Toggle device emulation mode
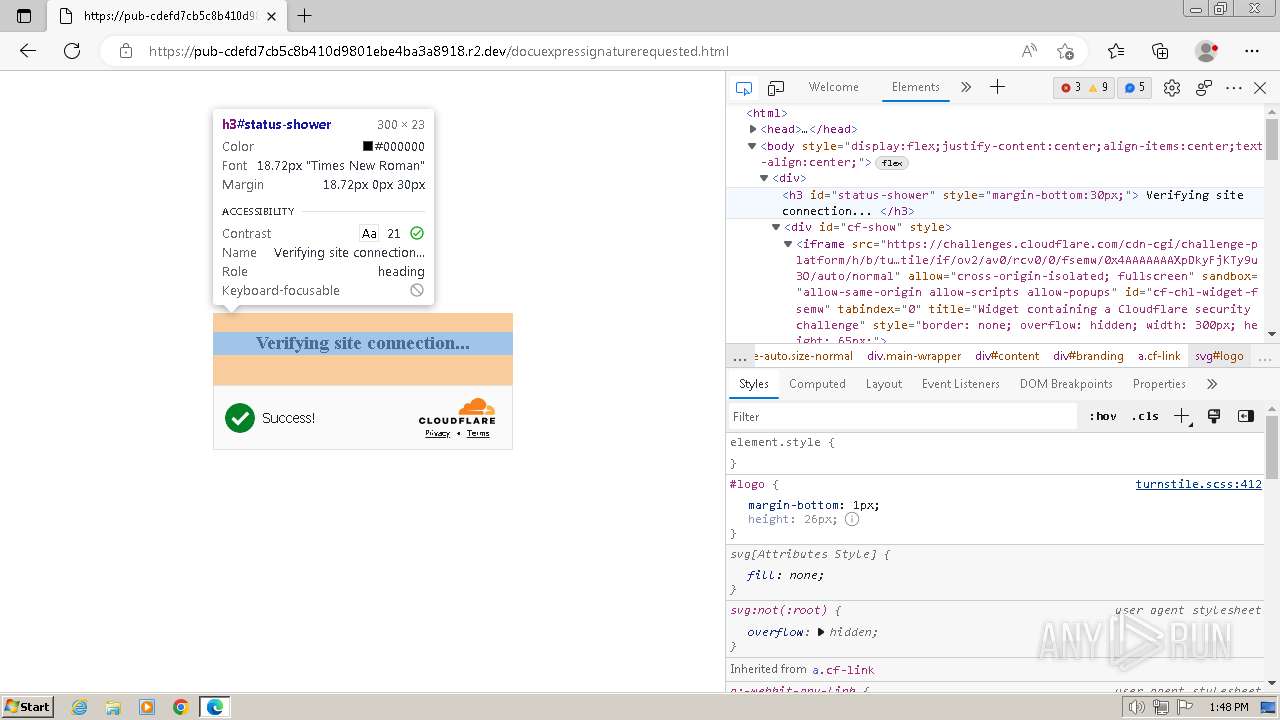This screenshot has width=1280, height=720. click(776, 88)
